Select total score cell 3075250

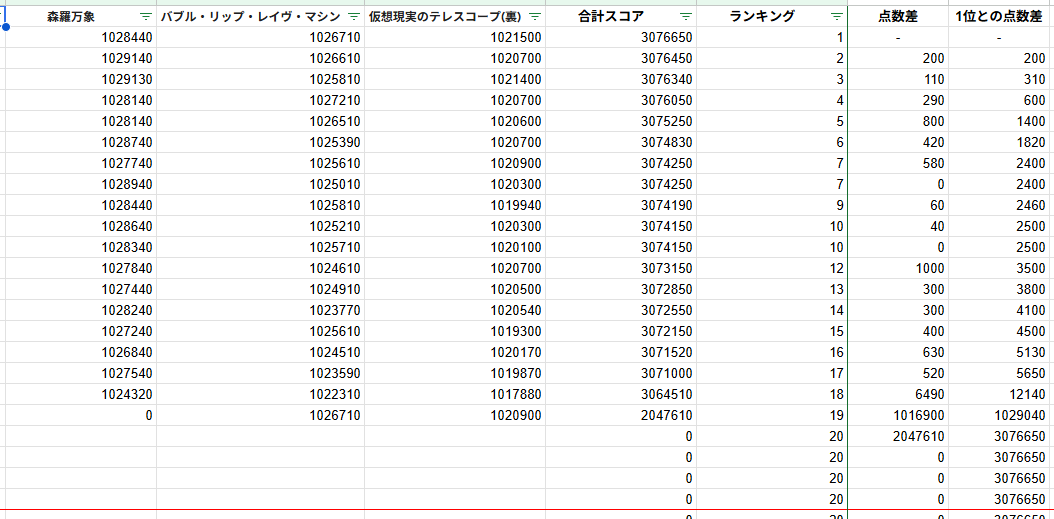click(621, 121)
